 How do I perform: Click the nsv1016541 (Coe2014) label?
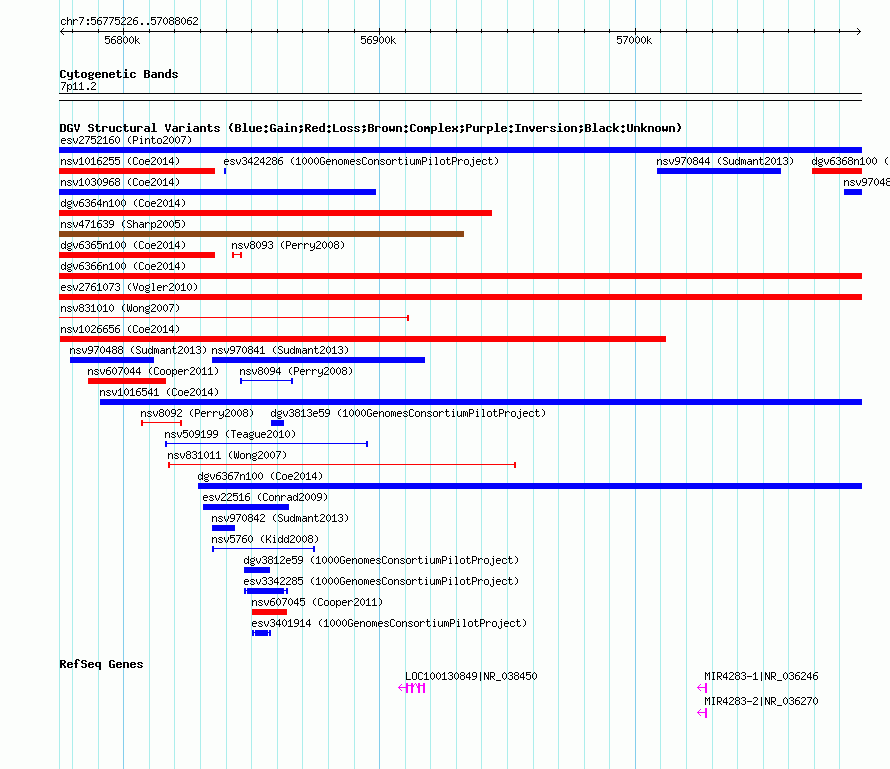(x=159, y=392)
